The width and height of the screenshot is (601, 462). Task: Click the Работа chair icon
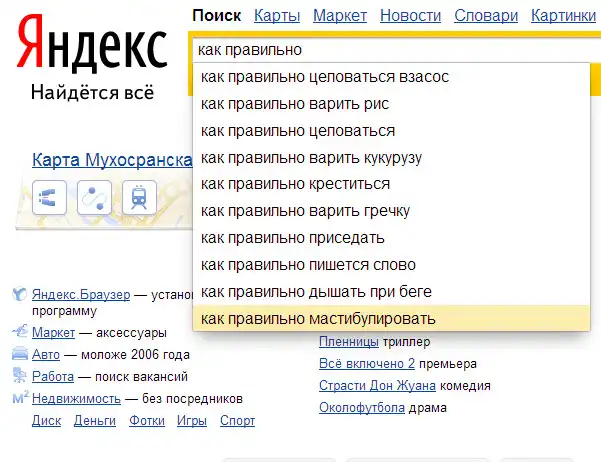coord(19,376)
